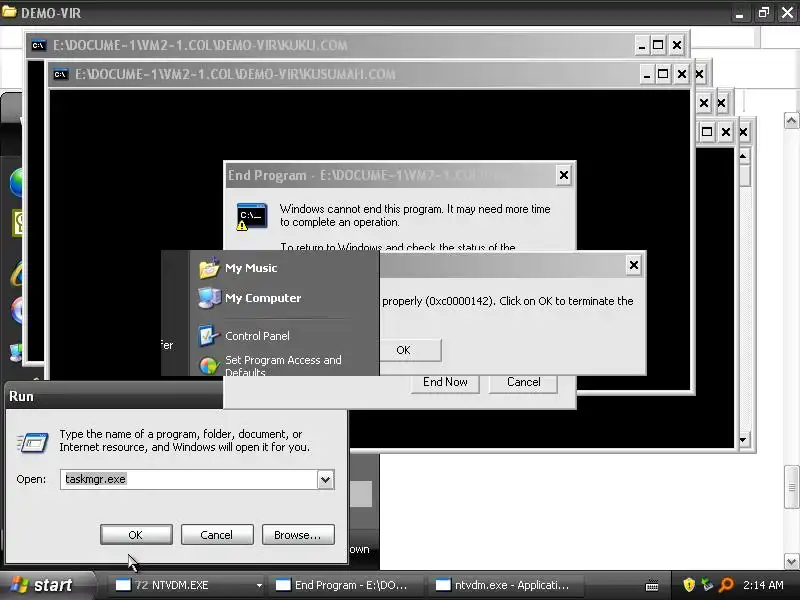Click the KUKU.COM window console title icon

(38, 45)
